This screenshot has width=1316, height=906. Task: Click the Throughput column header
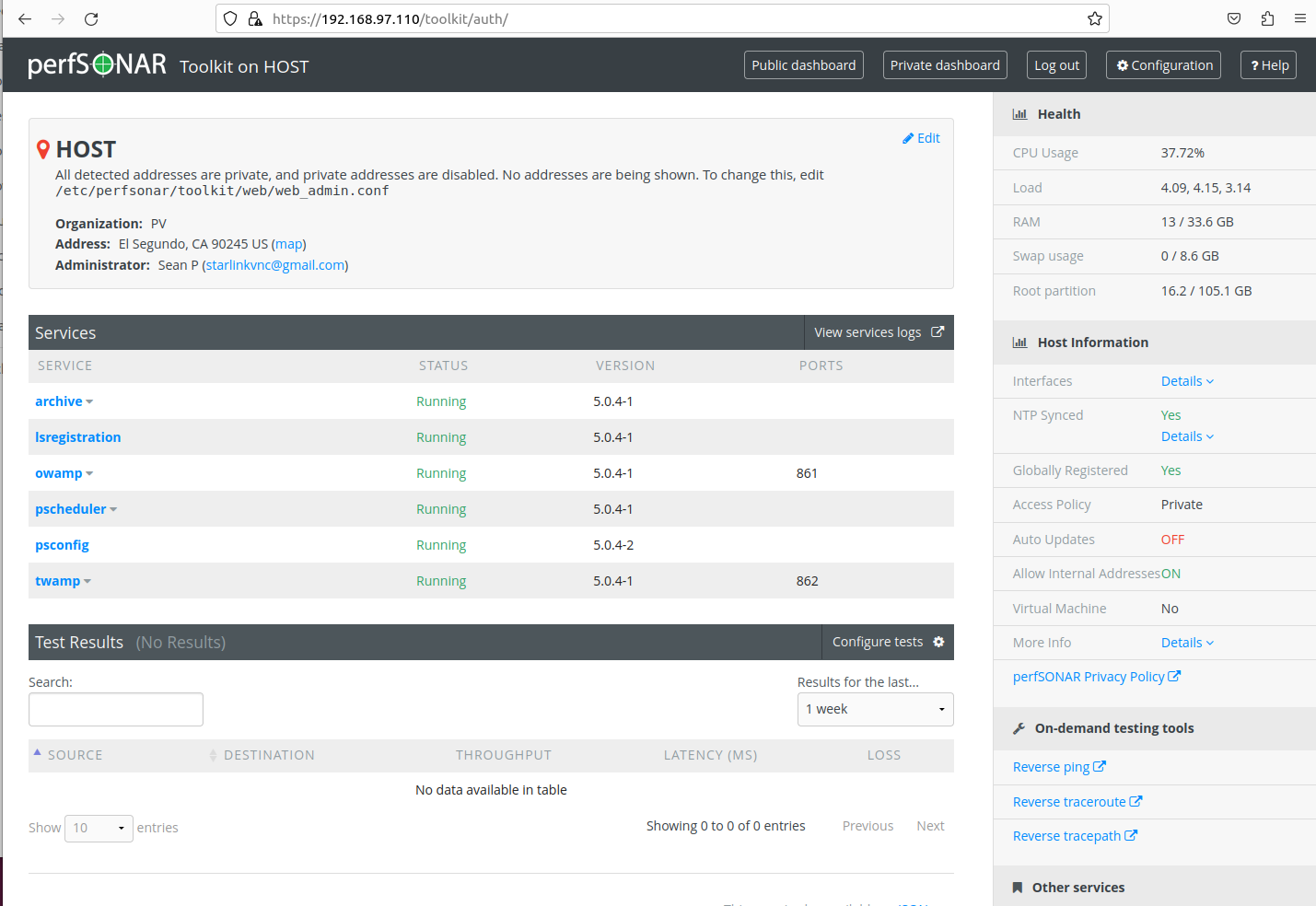click(503, 755)
